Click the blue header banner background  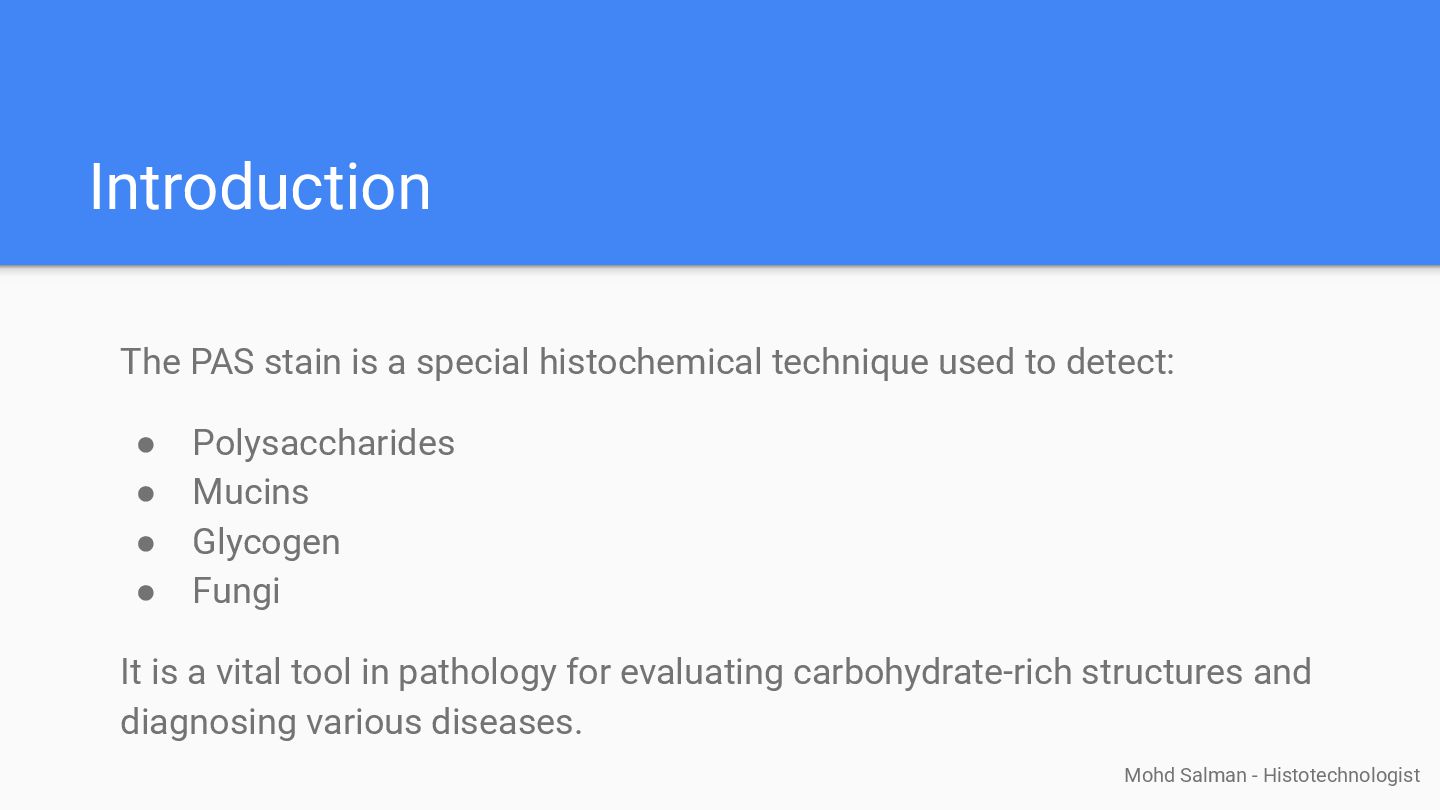pyautogui.click(x=900, y=100)
